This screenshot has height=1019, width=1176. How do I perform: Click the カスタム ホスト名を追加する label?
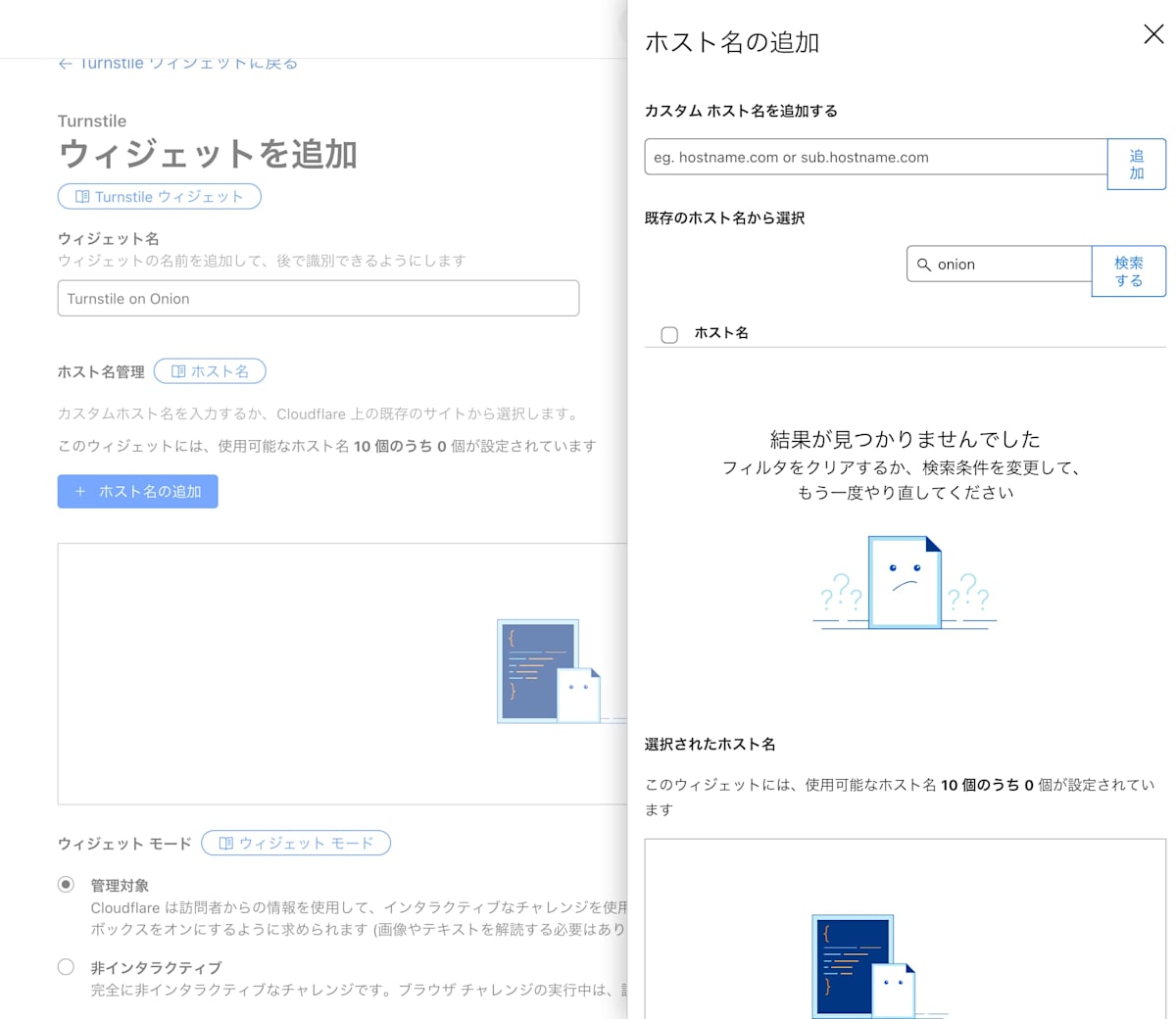coord(742,111)
